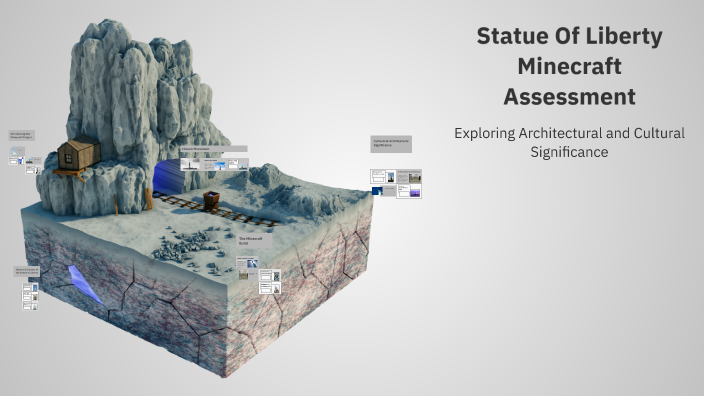Open the Introducing the Minecraft Project topic
Viewport: 704px width, 396px height.
click(x=22, y=135)
